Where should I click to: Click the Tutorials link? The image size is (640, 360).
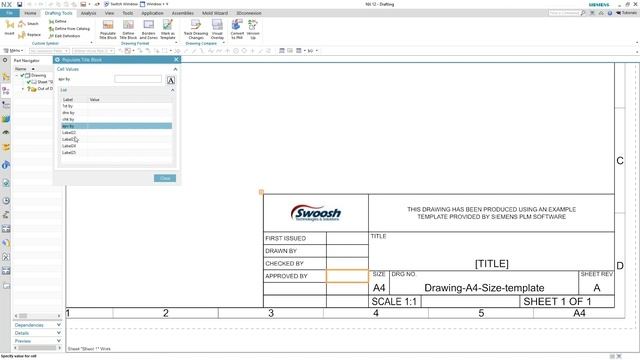click(x=627, y=13)
